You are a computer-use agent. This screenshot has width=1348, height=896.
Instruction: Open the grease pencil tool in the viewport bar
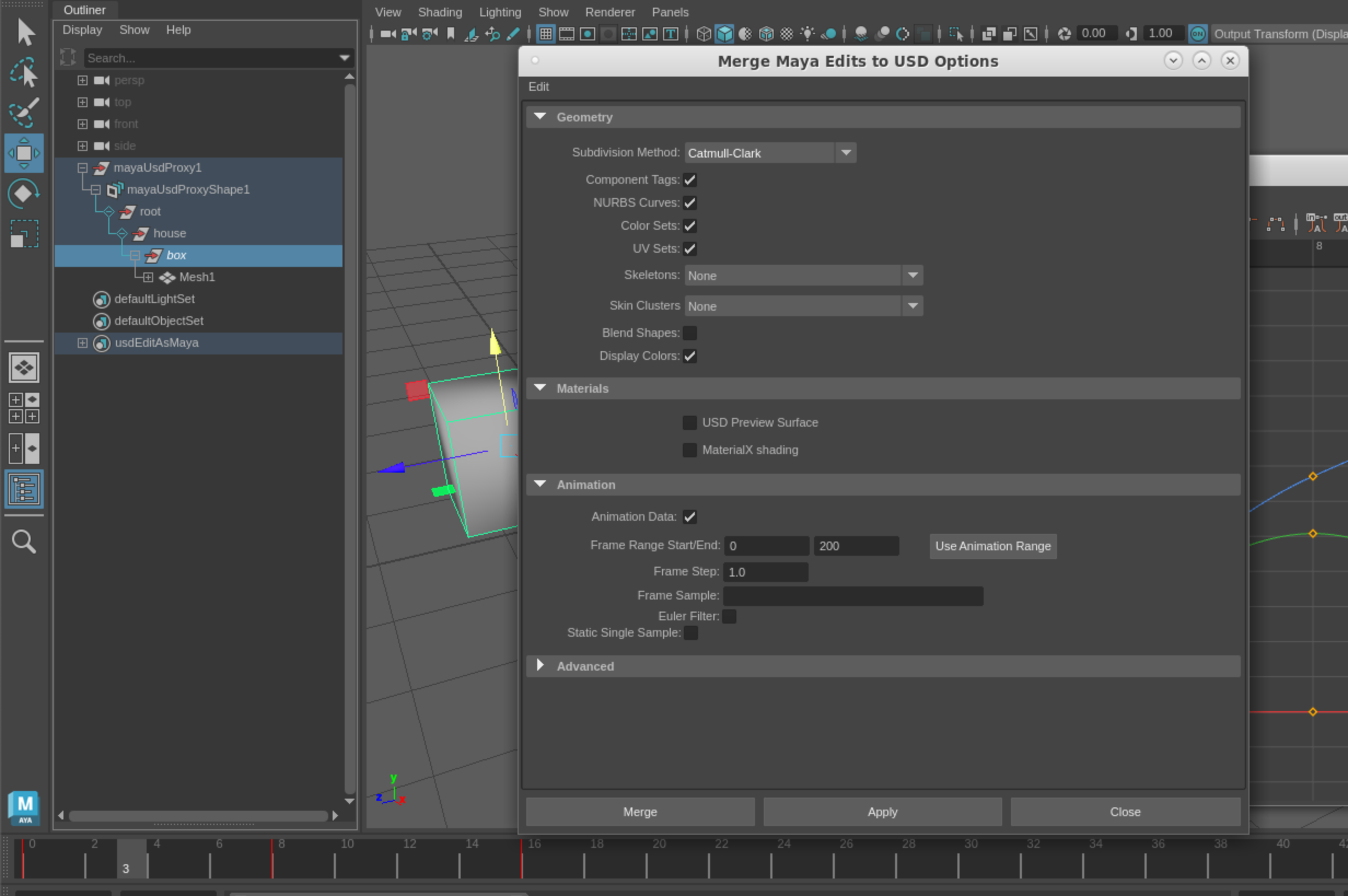pyautogui.click(x=513, y=34)
